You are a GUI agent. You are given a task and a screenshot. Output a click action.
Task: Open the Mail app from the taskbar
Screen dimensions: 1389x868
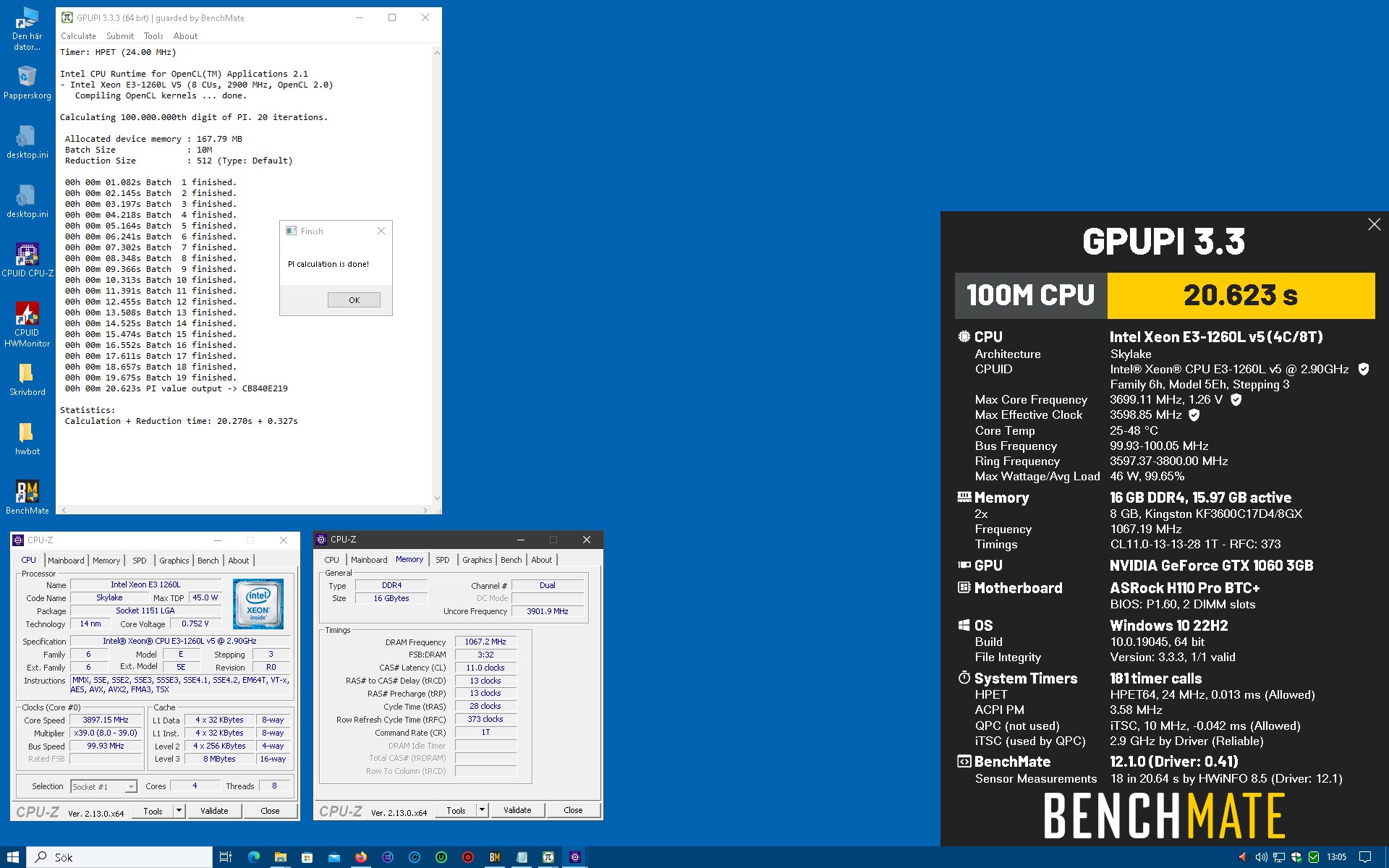(x=334, y=857)
